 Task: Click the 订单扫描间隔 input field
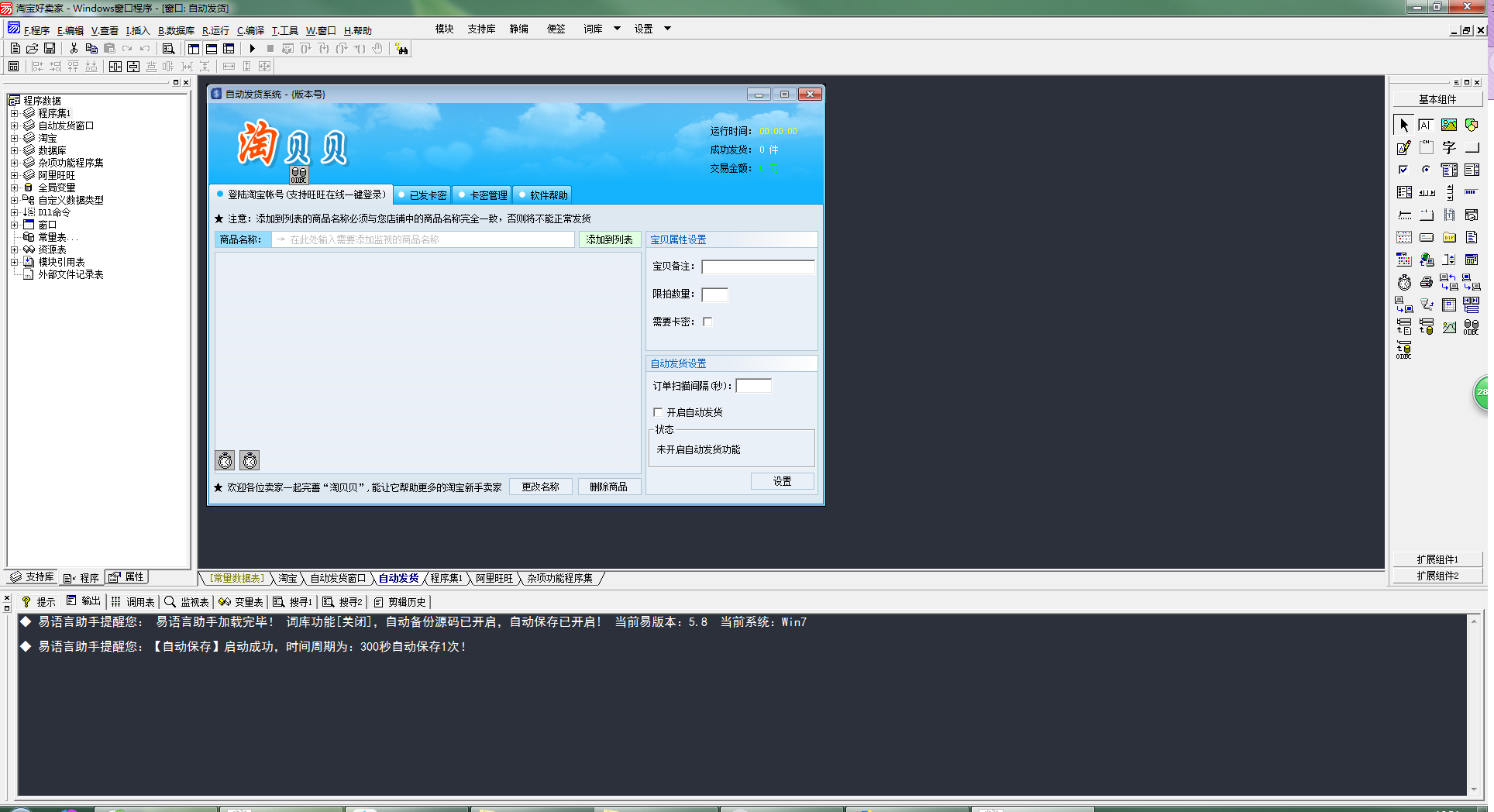tap(753, 385)
